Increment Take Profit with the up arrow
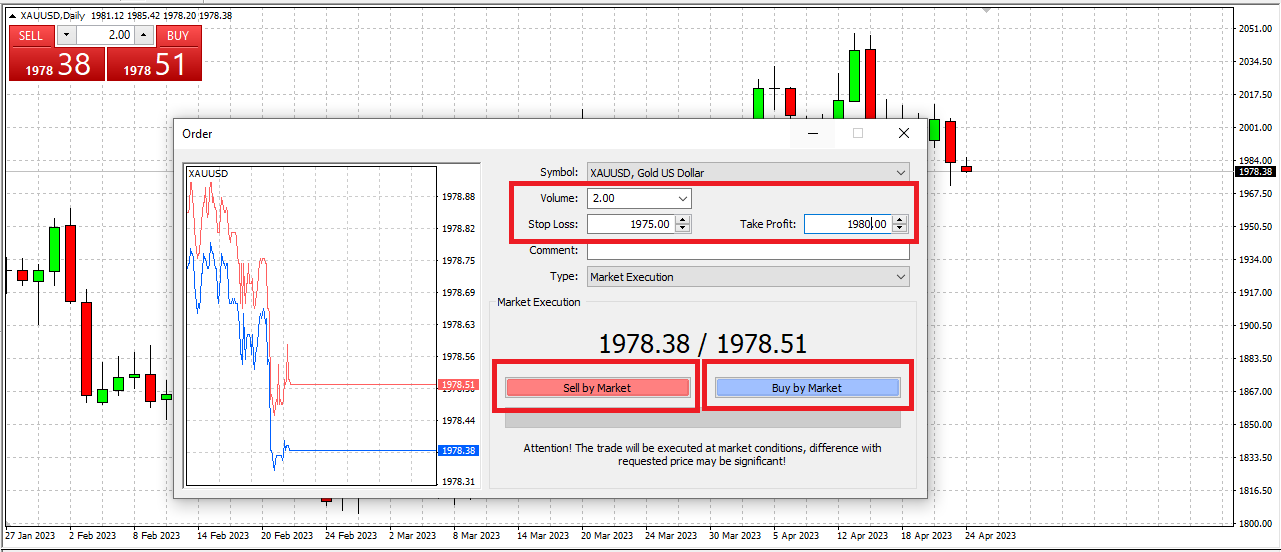The image size is (1281, 552). (x=900, y=220)
